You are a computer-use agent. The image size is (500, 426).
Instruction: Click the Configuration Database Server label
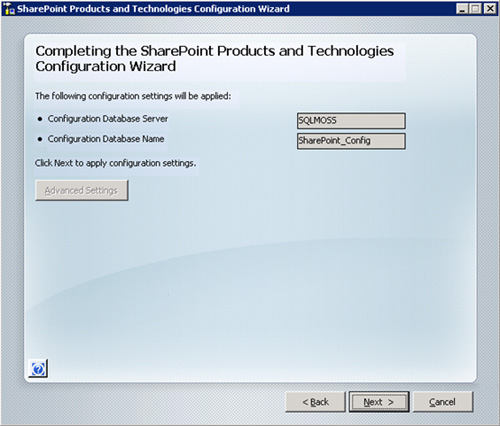(108, 119)
